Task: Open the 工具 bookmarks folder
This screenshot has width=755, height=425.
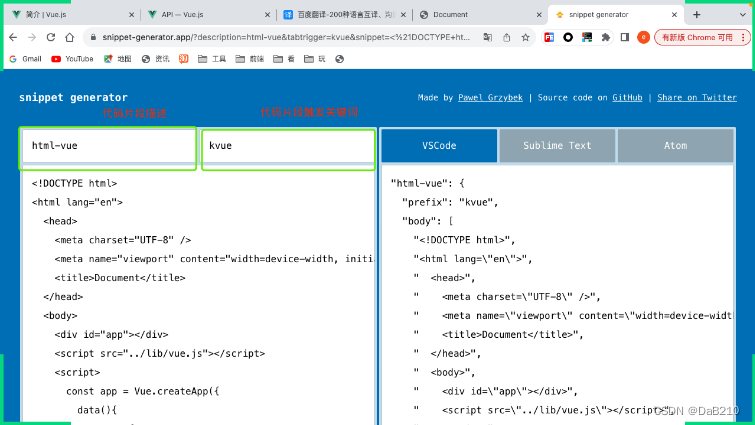Action: [x=212, y=59]
